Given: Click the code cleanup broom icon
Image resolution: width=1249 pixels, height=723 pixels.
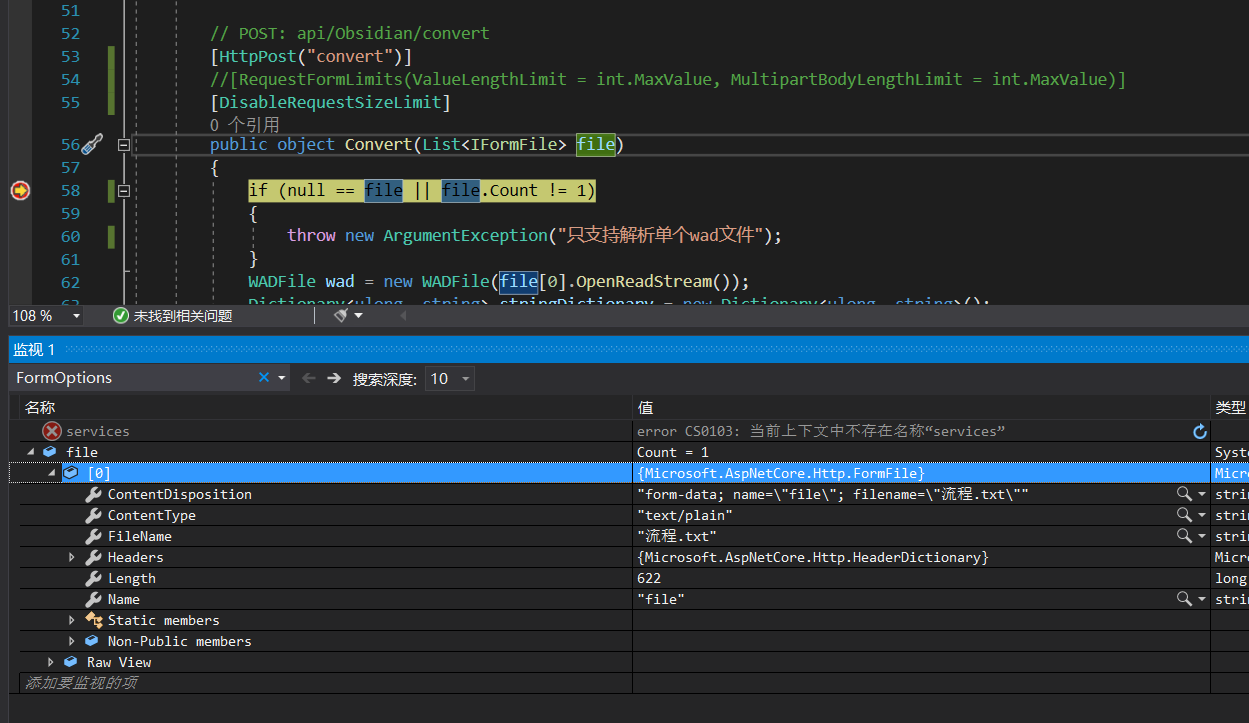Looking at the screenshot, I should 341,316.
